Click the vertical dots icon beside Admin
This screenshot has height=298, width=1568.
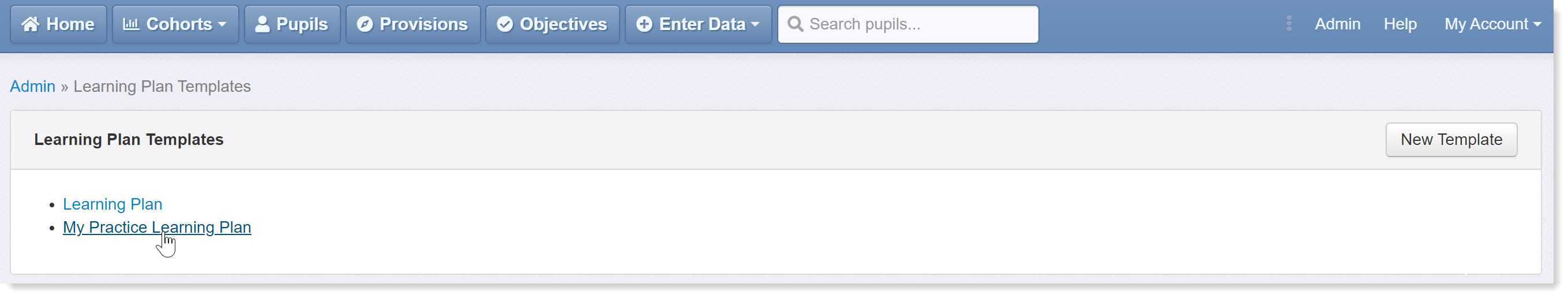pos(1289,24)
